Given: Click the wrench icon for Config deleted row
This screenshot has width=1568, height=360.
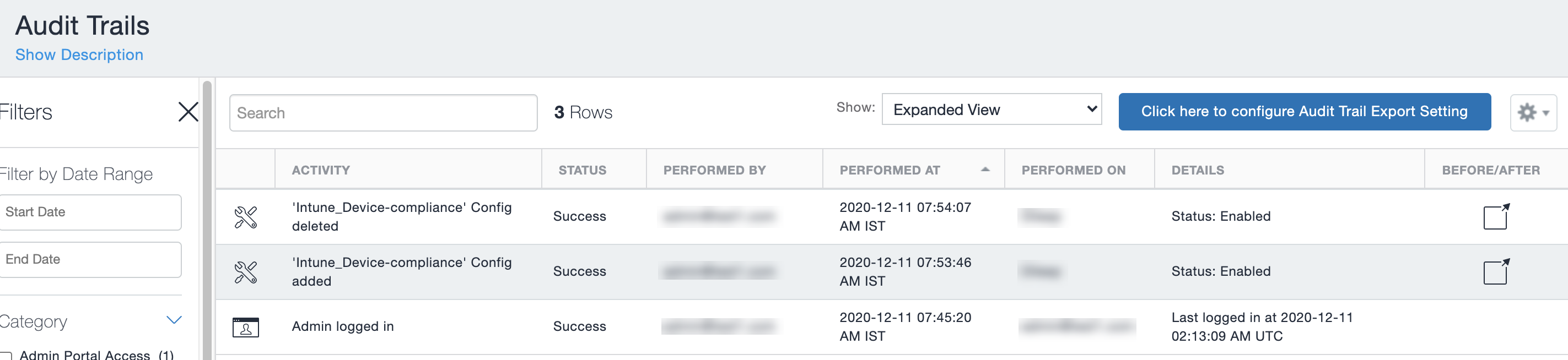Looking at the screenshot, I should tap(245, 217).
